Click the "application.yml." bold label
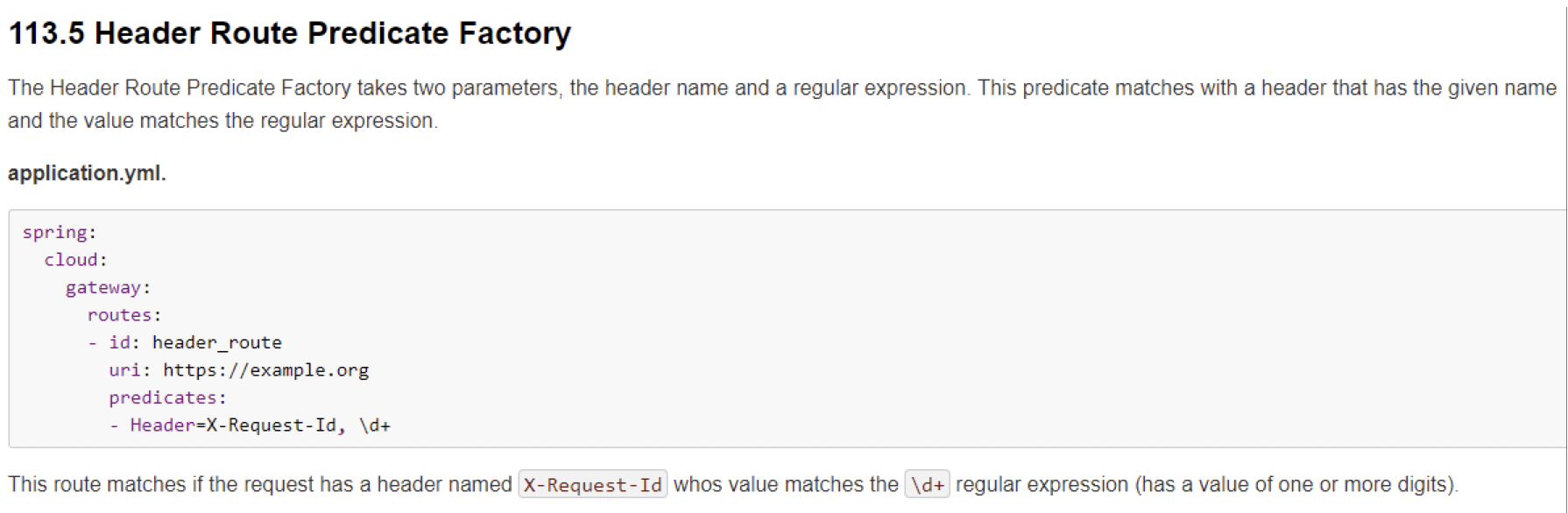Image resolution: width=1568 pixels, height=513 pixels. point(87,173)
